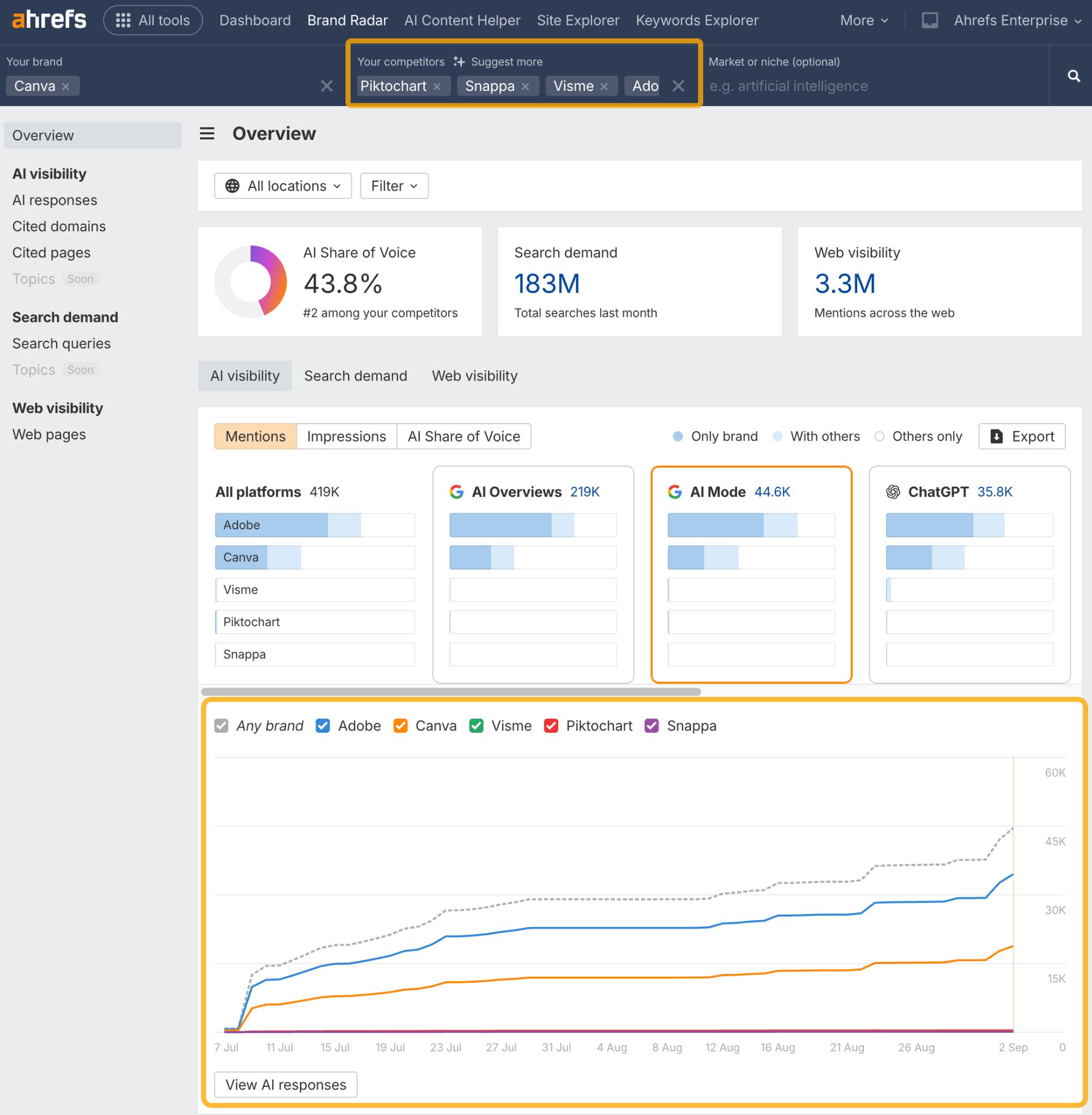Viewport: 1092px width, 1115px height.
Task: Open Keywords Explorer from the navigation bar
Action: 697,20
